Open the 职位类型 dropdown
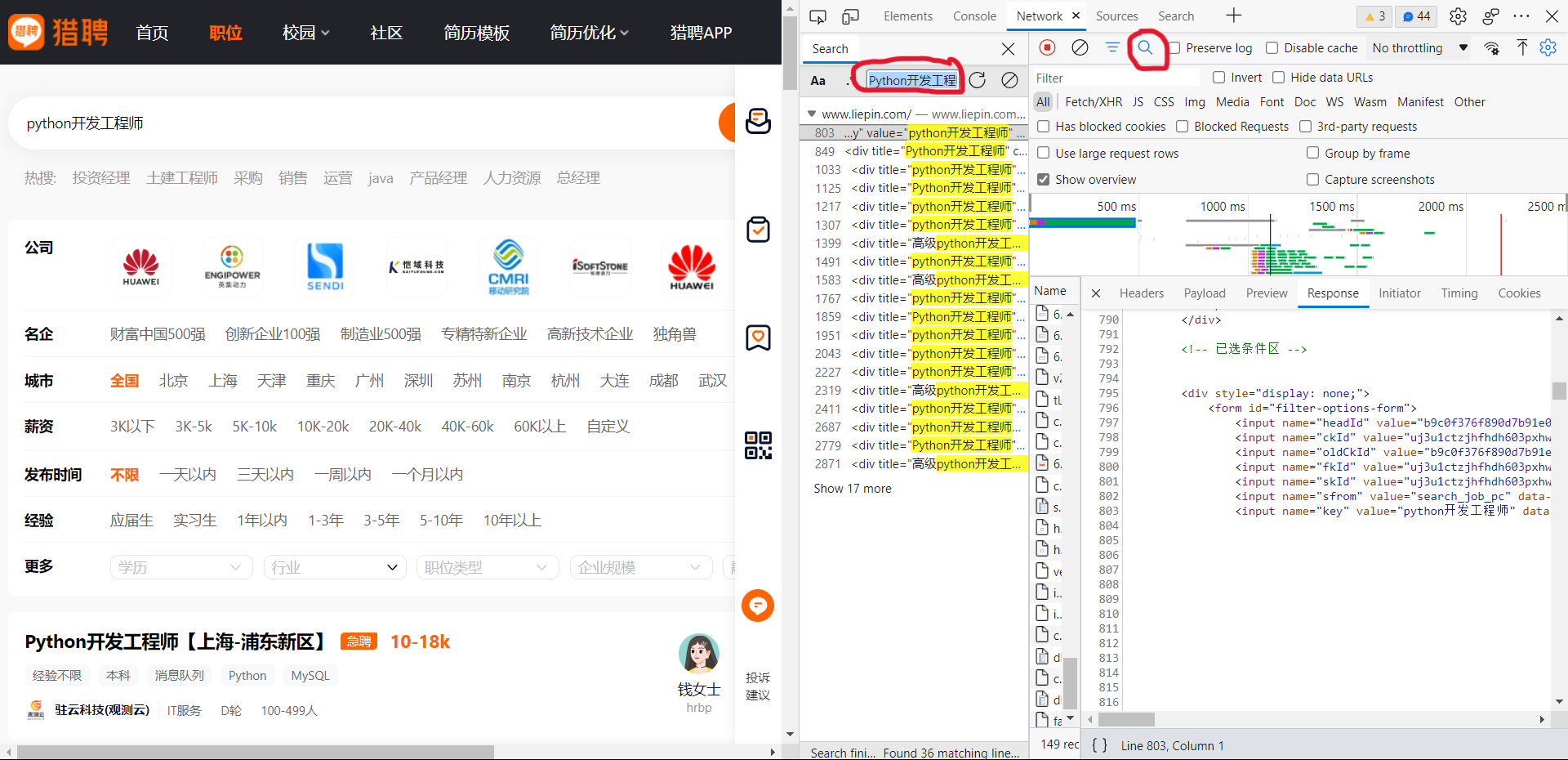Image resolution: width=1568 pixels, height=760 pixels. click(x=488, y=567)
